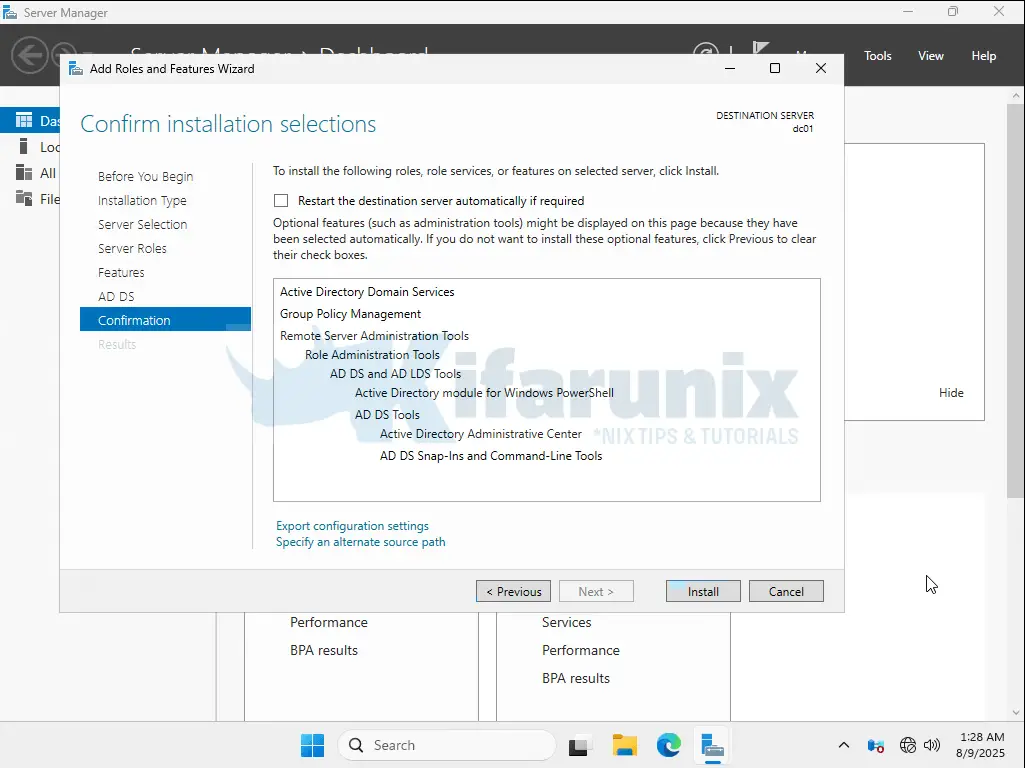Open Export configuration settings link
Viewport: 1025px width, 768px height.
[352, 526]
